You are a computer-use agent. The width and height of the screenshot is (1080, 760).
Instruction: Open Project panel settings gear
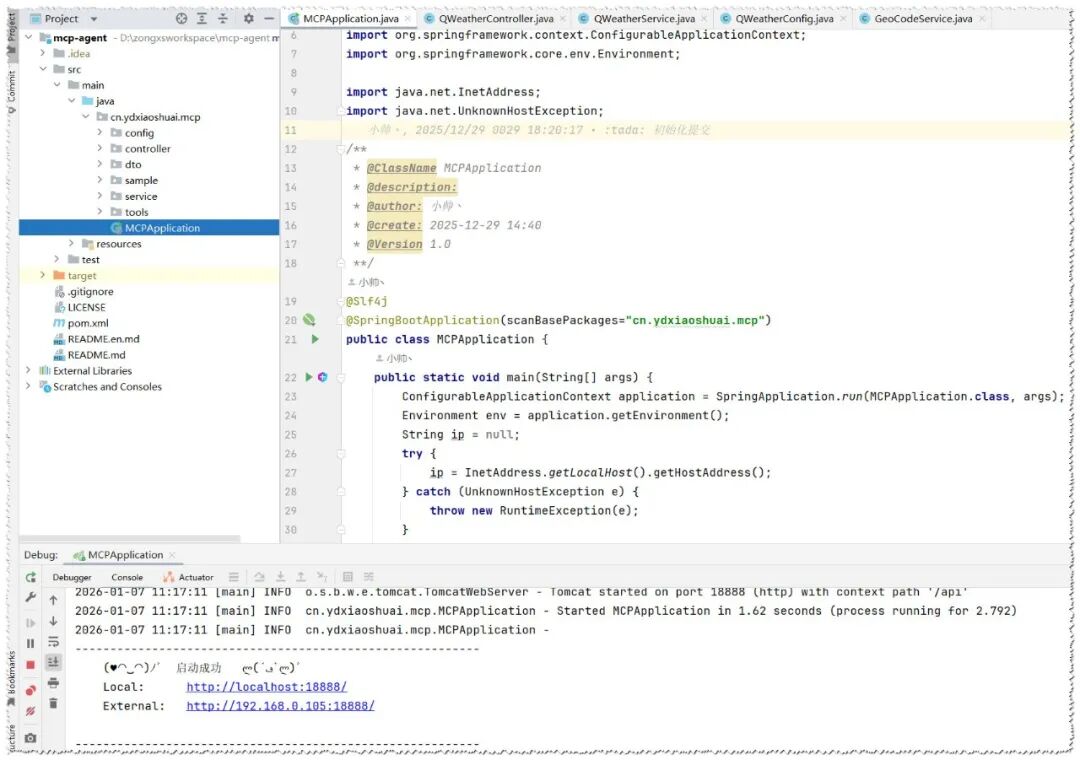[x=248, y=19]
